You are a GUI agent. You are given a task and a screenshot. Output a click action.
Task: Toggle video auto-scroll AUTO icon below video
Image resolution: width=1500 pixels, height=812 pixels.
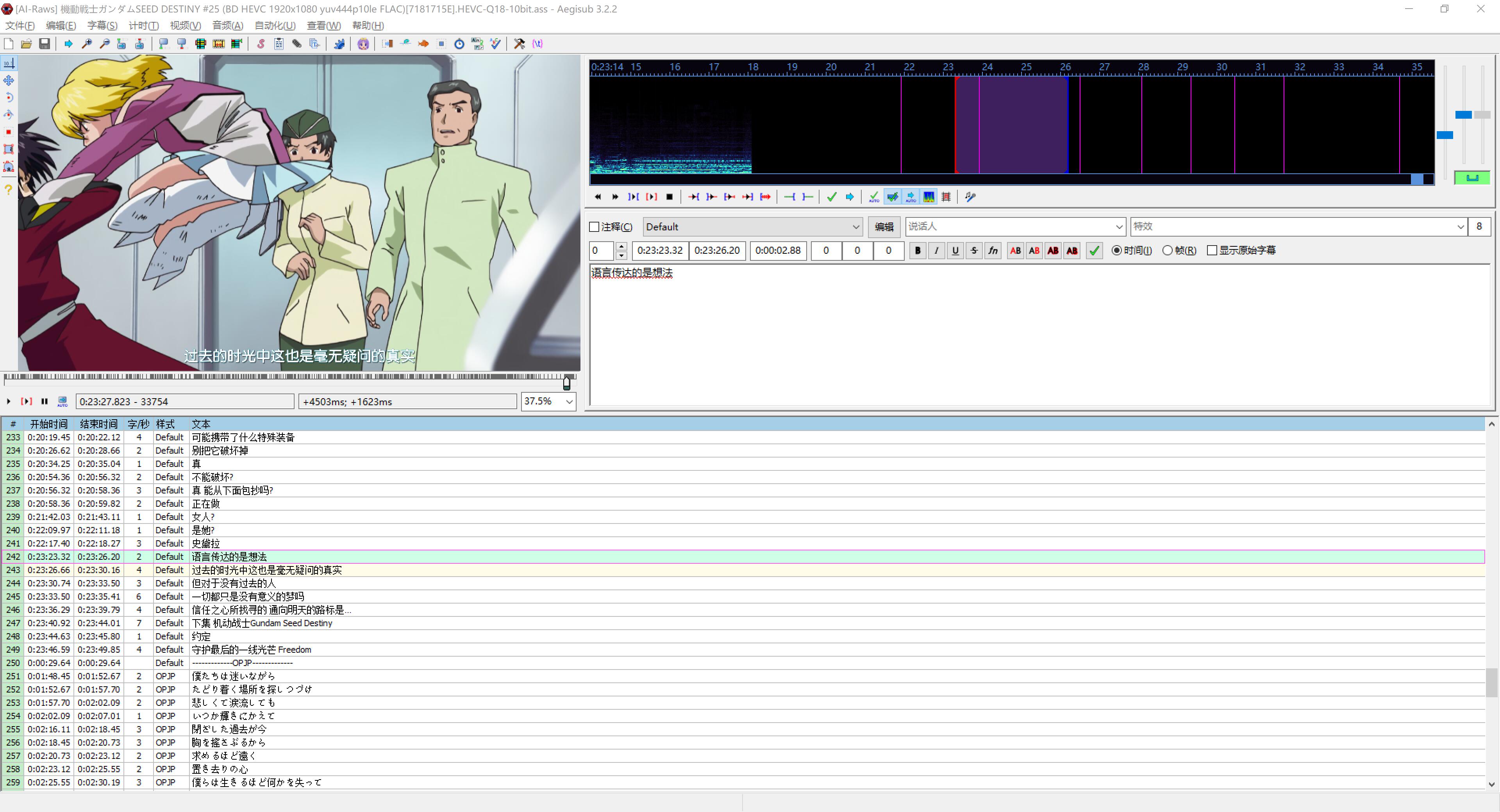click(x=62, y=402)
